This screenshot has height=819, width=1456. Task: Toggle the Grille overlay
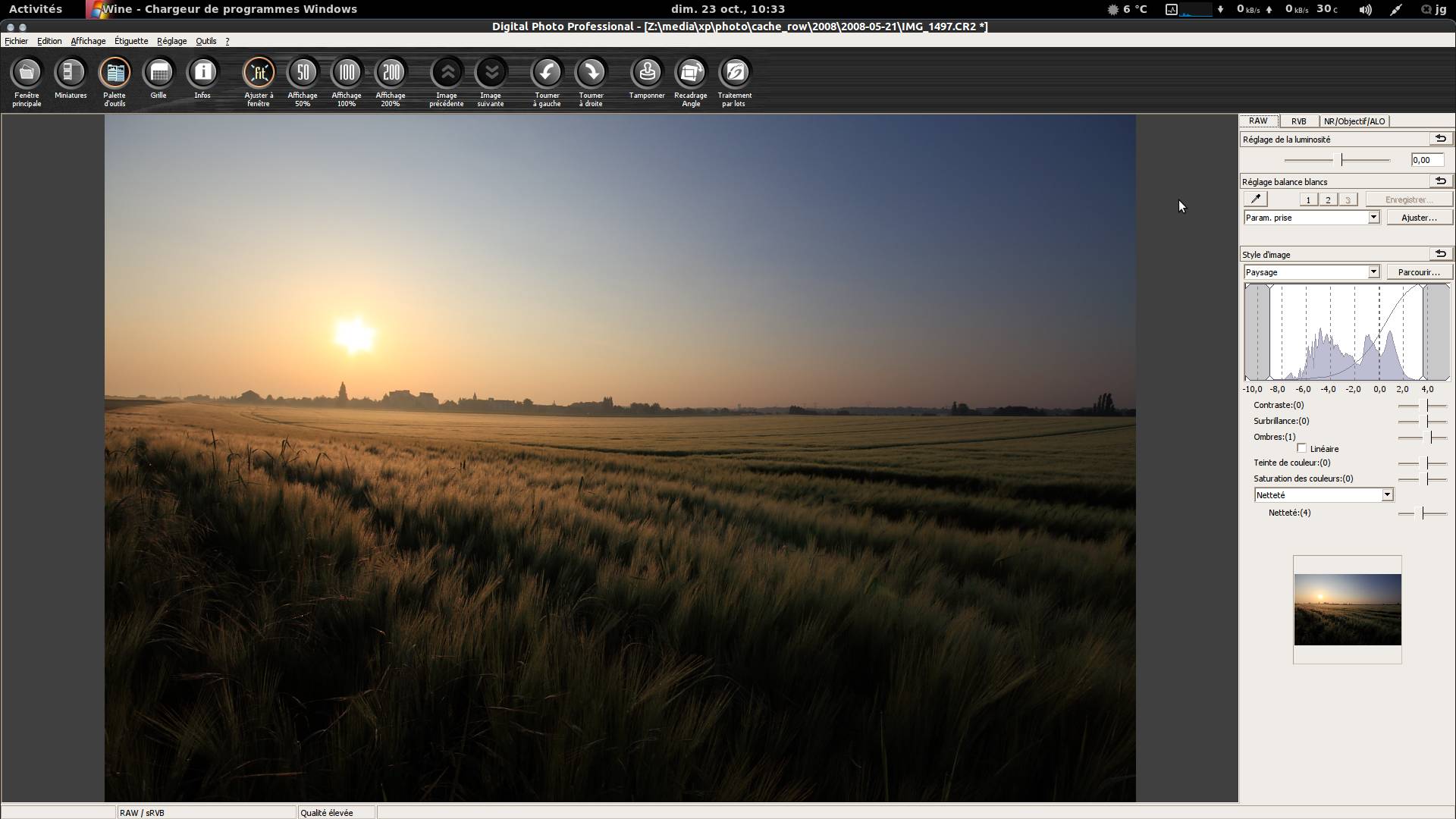[x=158, y=74]
